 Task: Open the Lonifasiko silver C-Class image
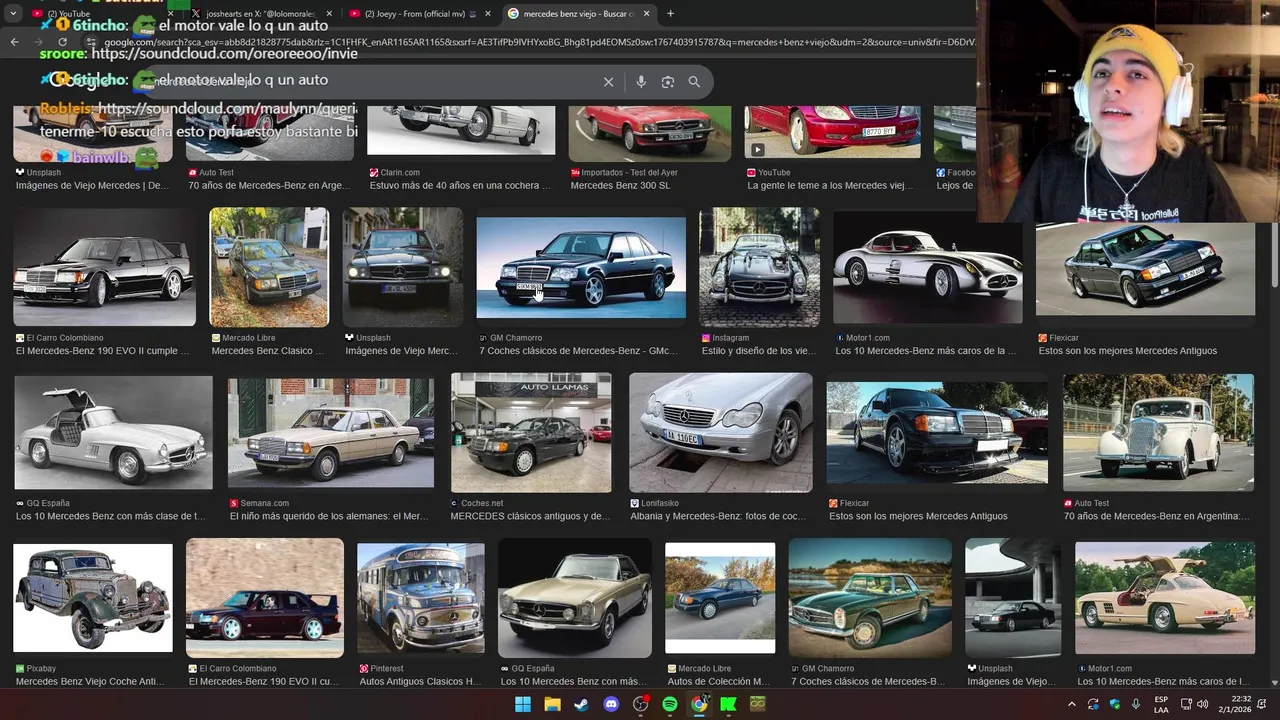tap(721, 433)
